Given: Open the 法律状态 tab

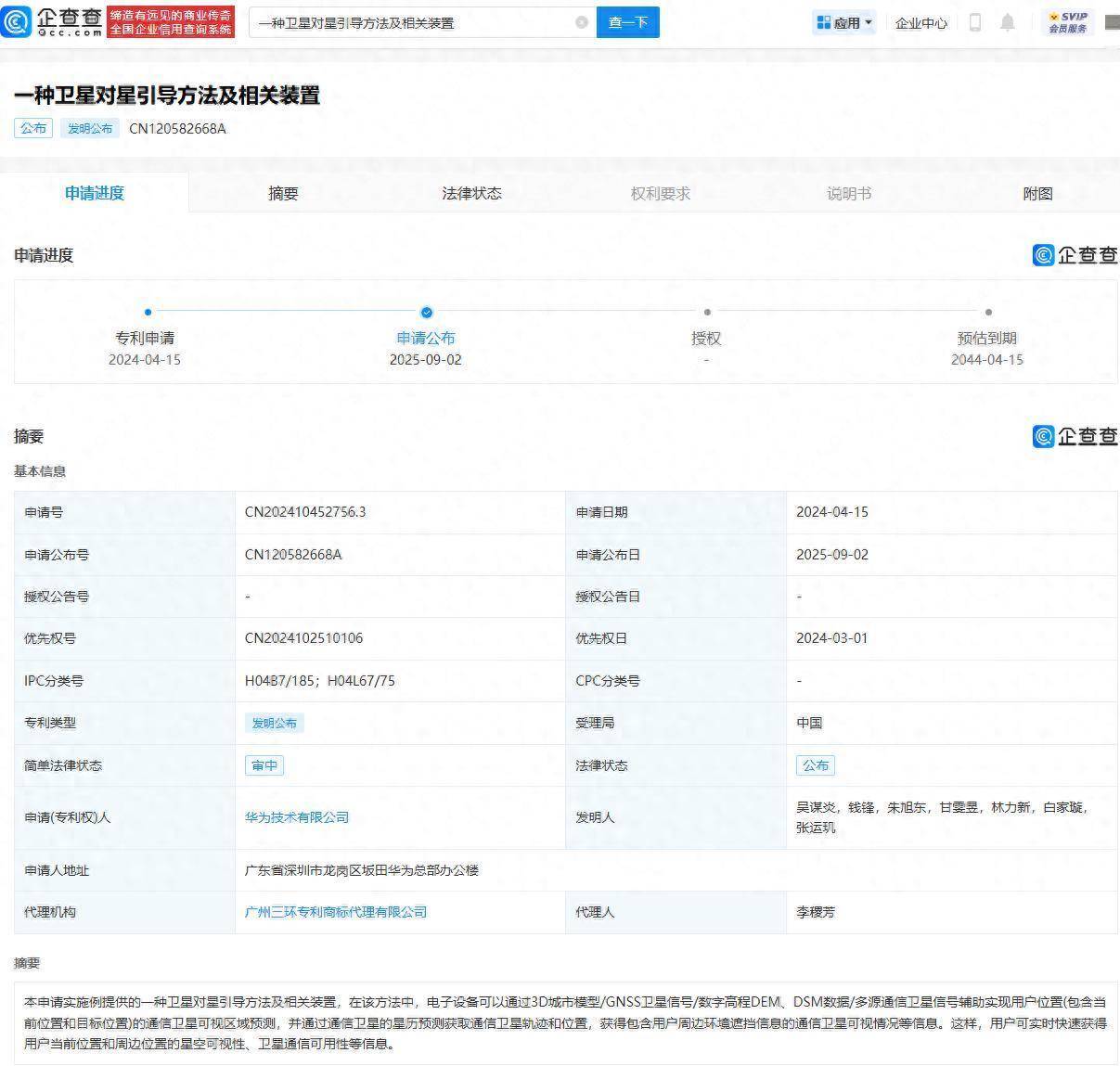Looking at the screenshot, I should [x=471, y=193].
